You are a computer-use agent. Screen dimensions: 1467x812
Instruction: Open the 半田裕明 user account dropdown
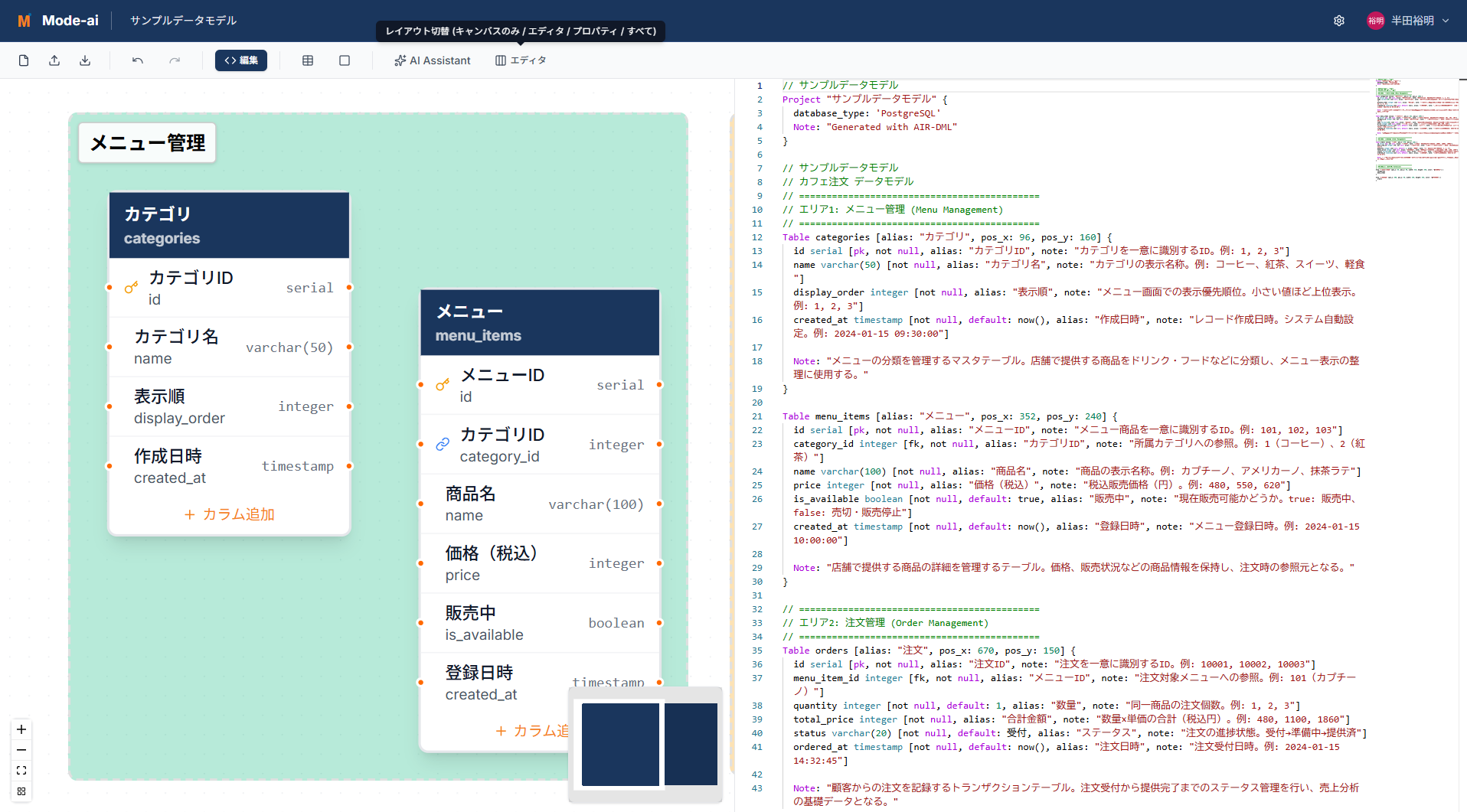1409,21
